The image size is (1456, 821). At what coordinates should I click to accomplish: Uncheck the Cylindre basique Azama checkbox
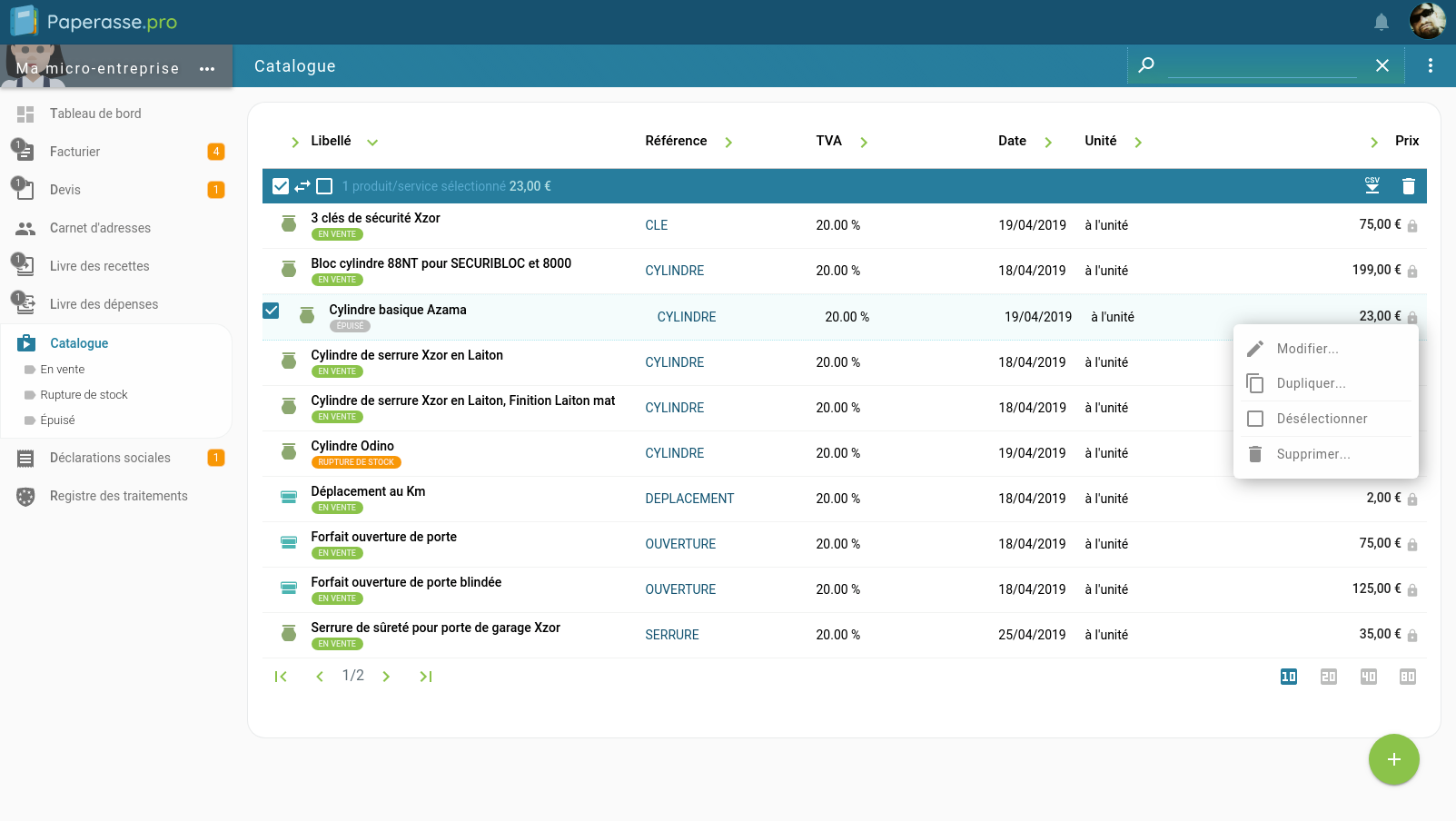pyautogui.click(x=271, y=311)
